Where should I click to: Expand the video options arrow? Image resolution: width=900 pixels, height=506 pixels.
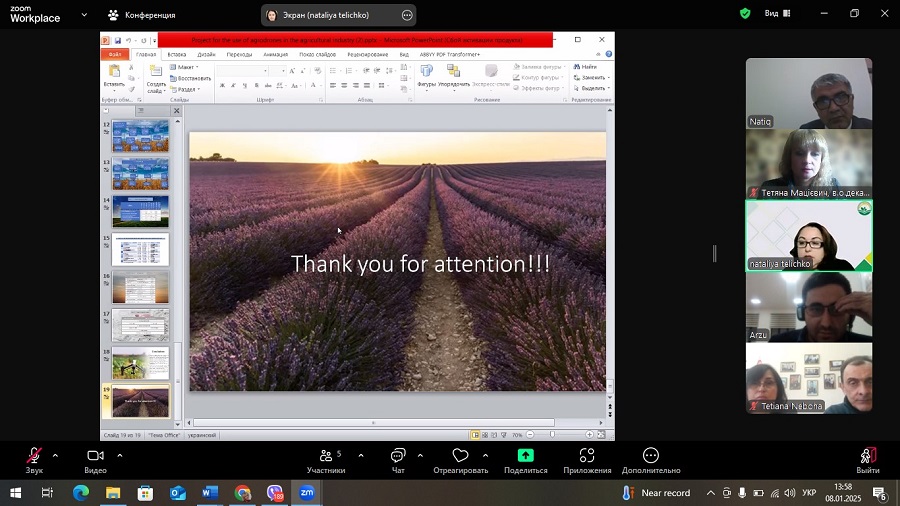[x=119, y=456]
